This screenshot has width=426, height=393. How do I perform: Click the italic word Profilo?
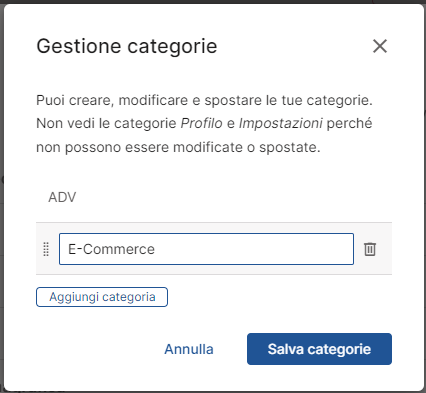[201, 123]
